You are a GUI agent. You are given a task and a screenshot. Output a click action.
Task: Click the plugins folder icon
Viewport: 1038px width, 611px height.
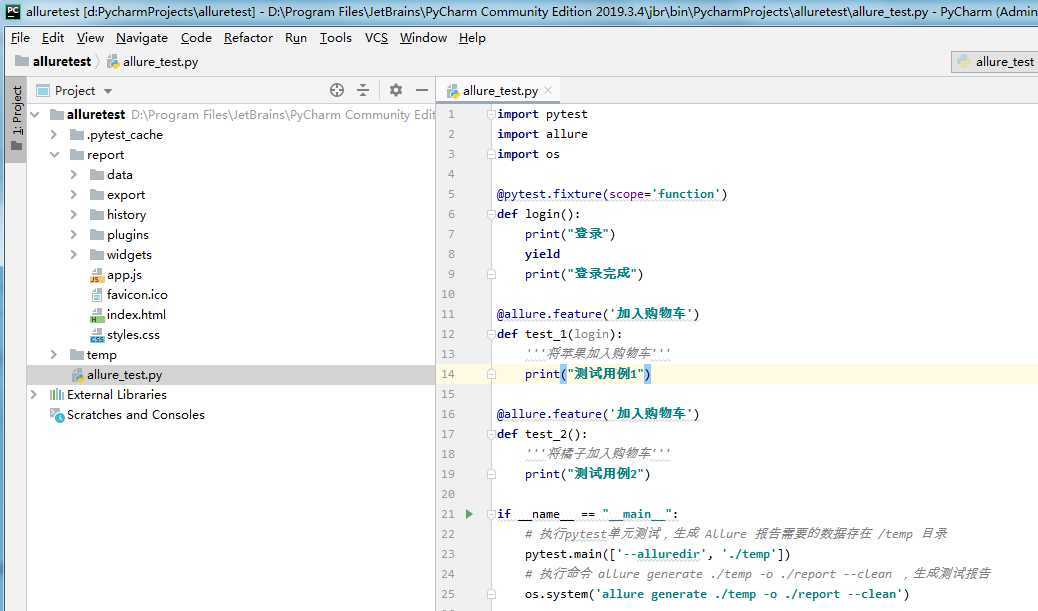point(97,235)
